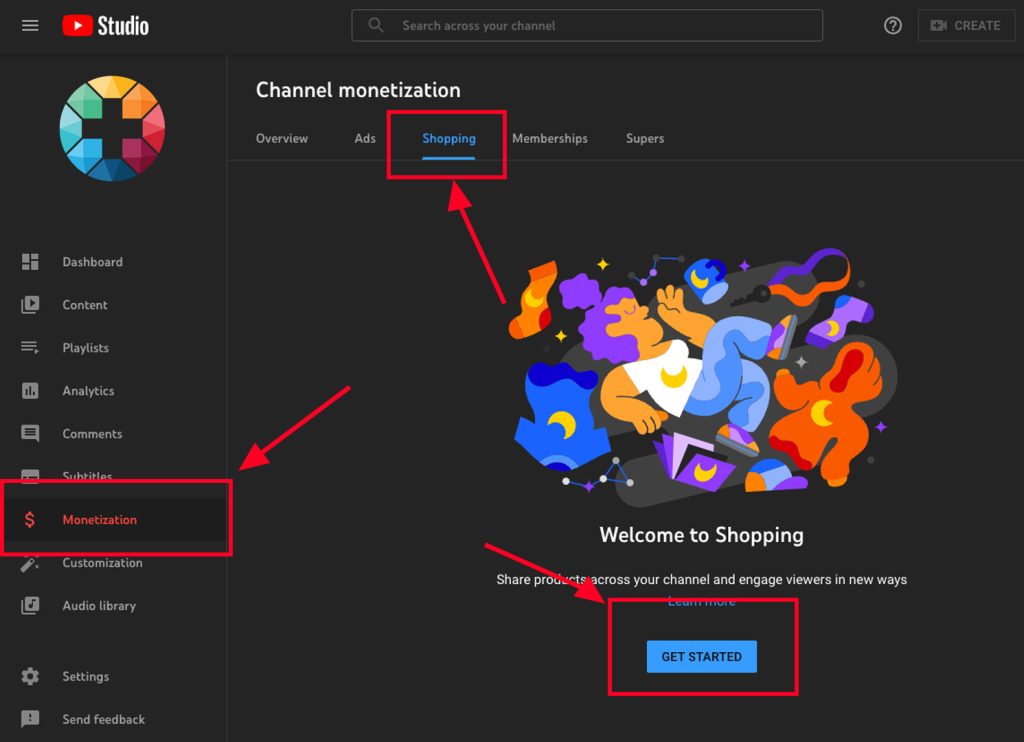
Task: Click the GET STARTED button
Action: (x=701, y=656)
